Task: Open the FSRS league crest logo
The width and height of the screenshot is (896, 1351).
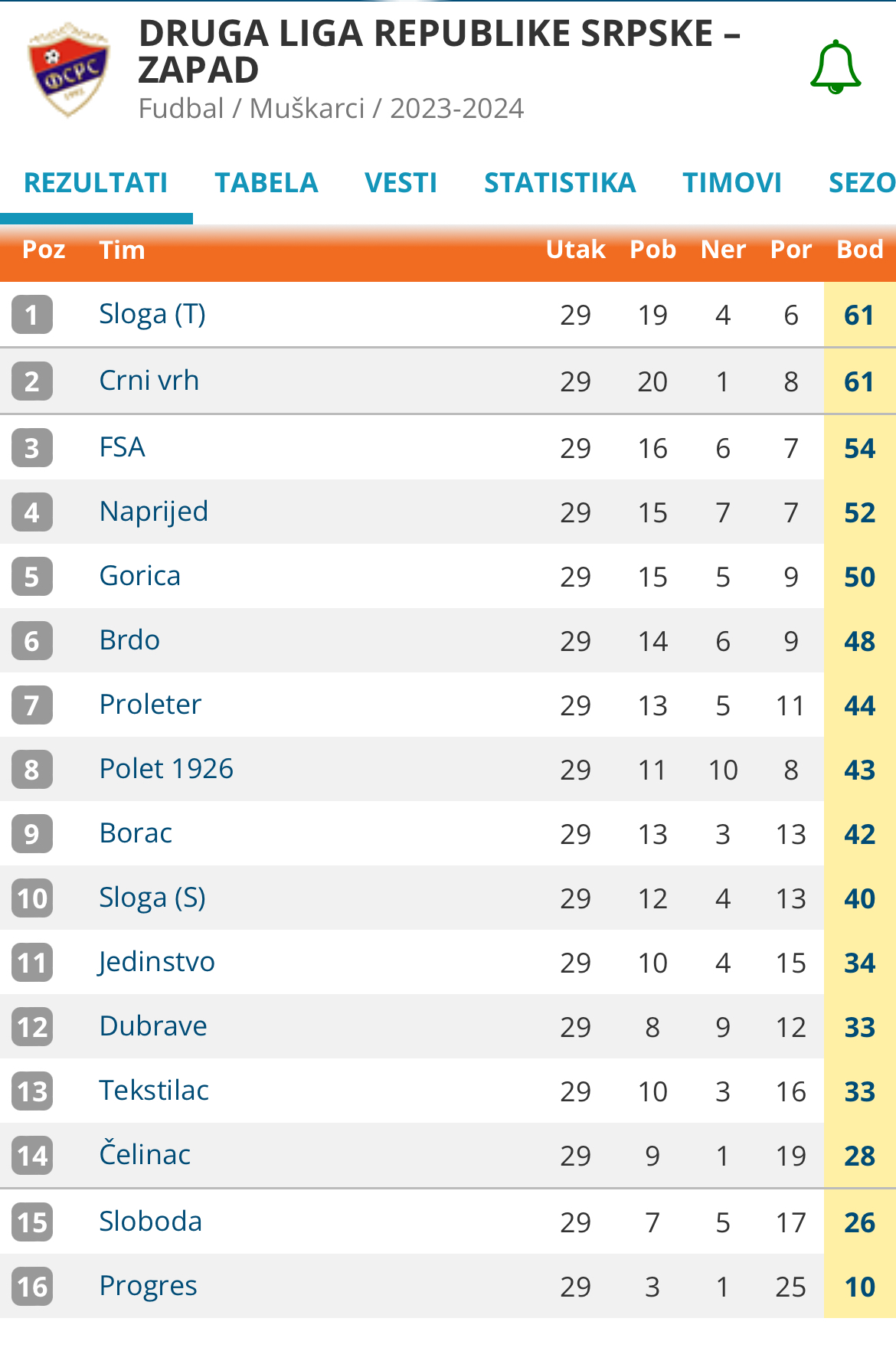Action: 69,70
